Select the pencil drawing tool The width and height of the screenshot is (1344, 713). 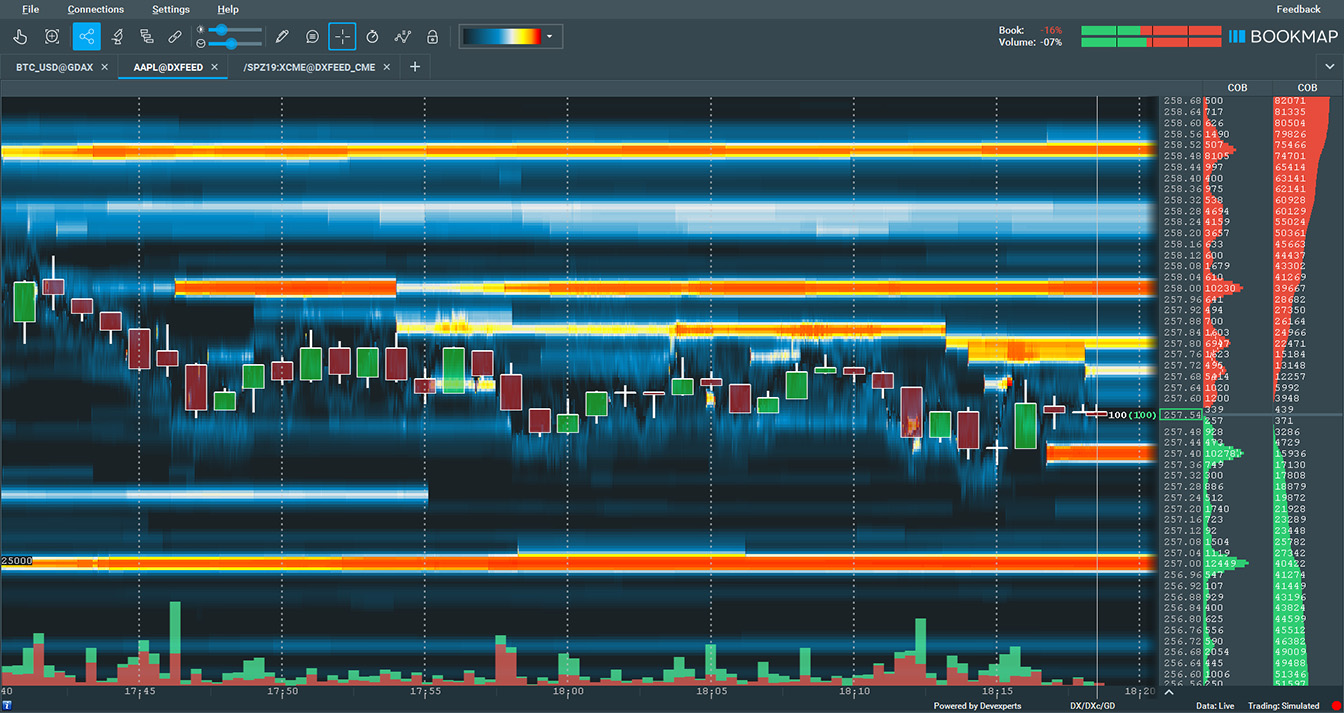tap(282, 37)
